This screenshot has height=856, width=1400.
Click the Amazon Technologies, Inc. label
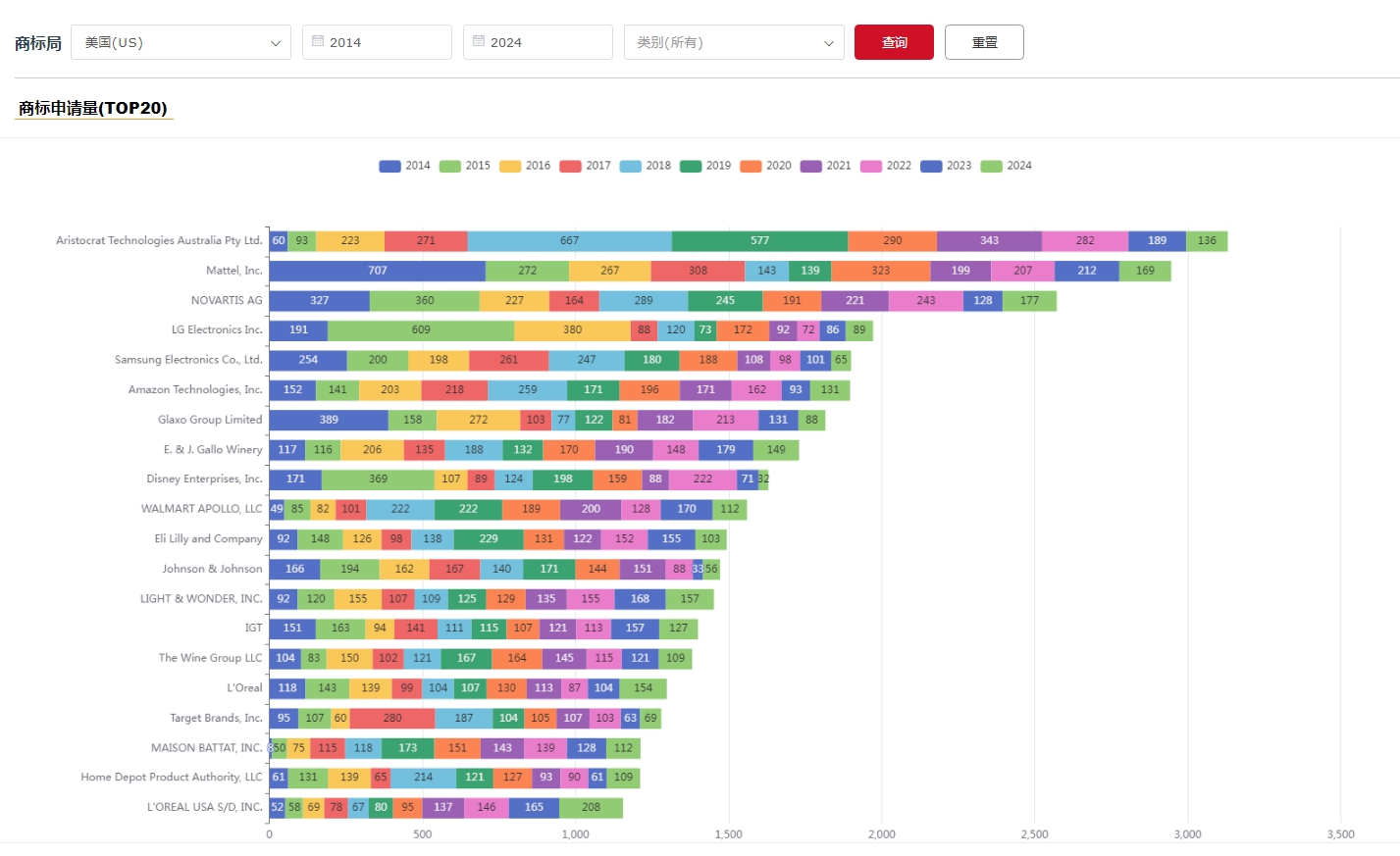click(x=195, y=389)
